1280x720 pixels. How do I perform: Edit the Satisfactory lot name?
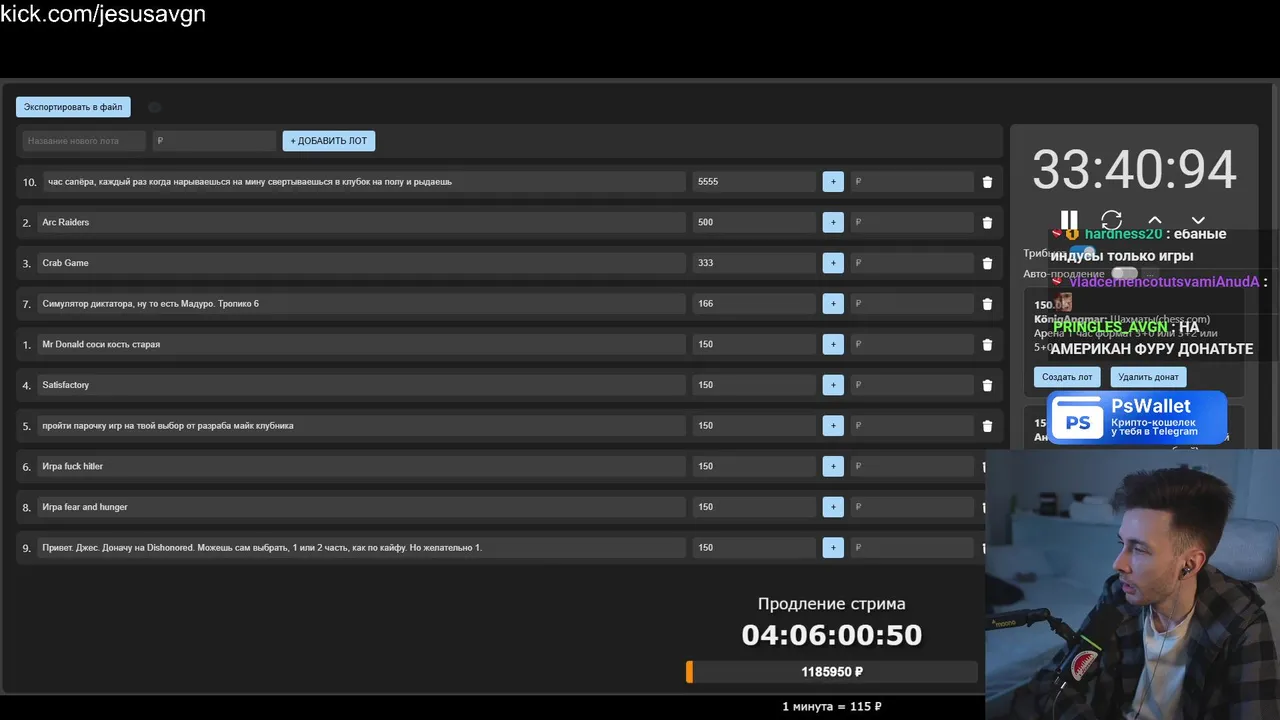pyautogui.click(x=361, y=385)
